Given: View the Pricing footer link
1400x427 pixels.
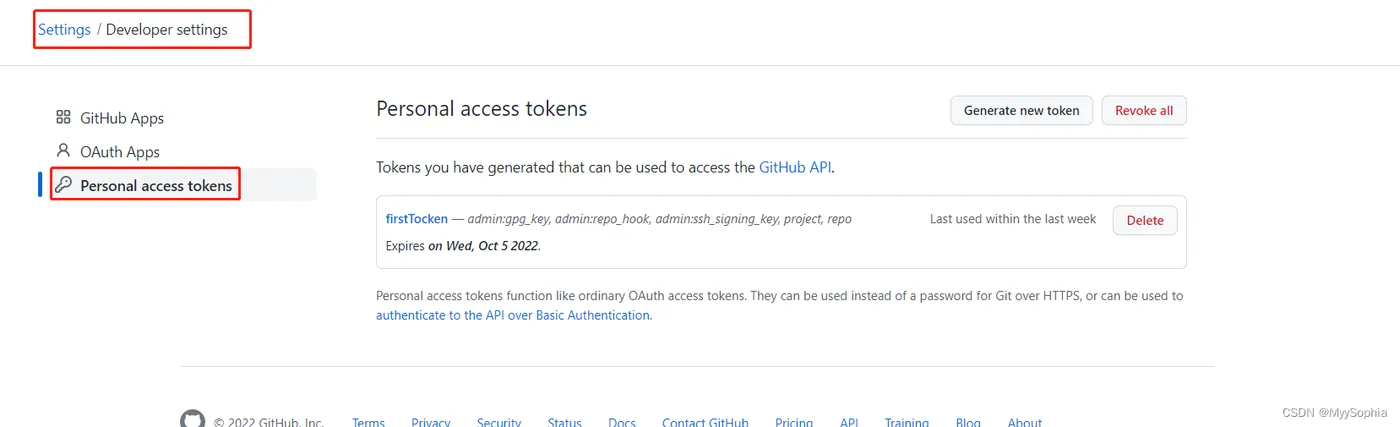Looking at the screenshot, I should coord(794,422).
